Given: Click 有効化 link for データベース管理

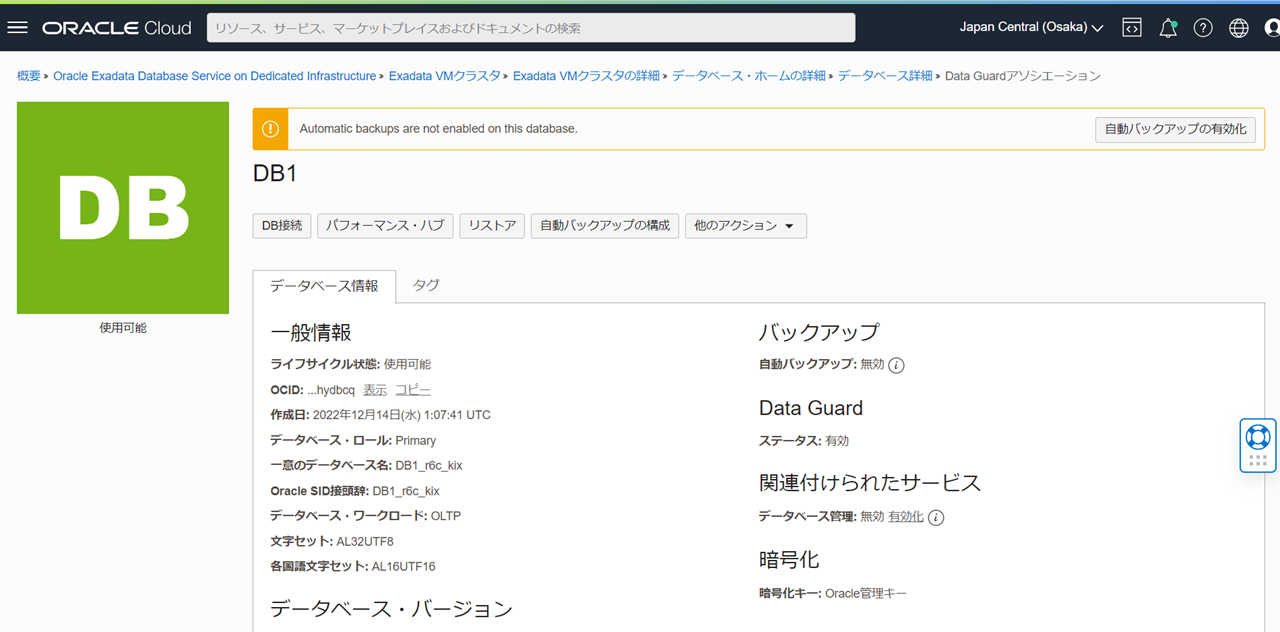Looking at the screenshot, I should click(x=906, y=517).
